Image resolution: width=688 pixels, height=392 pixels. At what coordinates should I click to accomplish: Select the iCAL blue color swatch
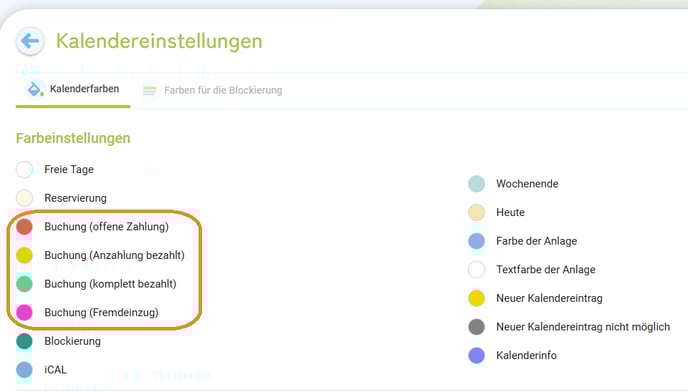coord(24,370)
